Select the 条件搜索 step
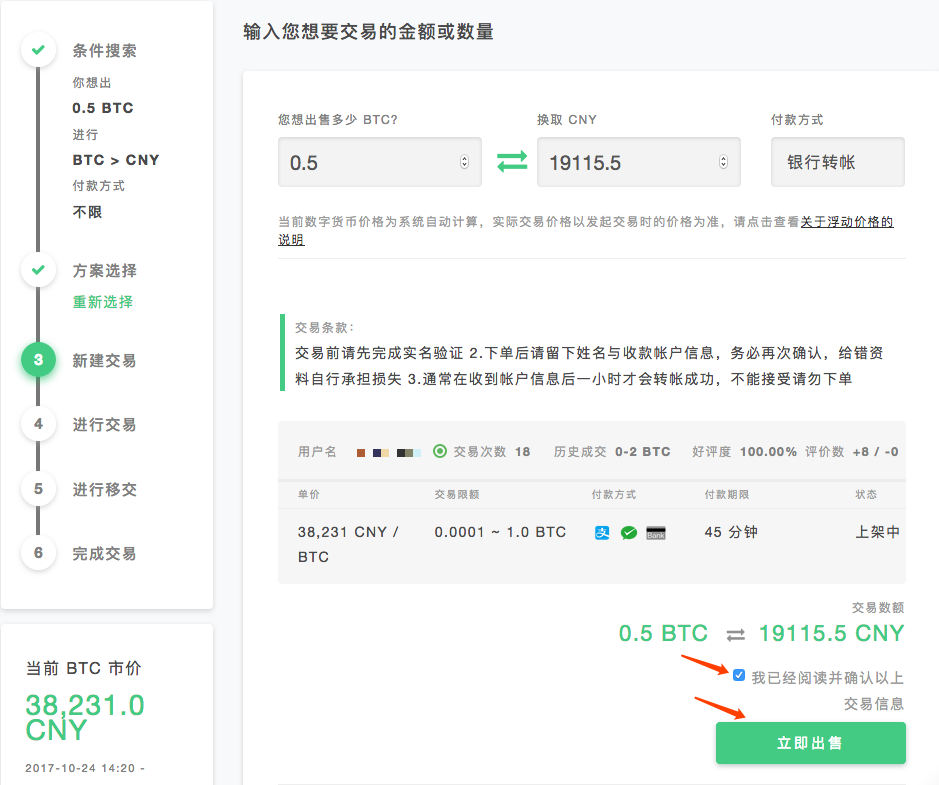 coord(104,51)
